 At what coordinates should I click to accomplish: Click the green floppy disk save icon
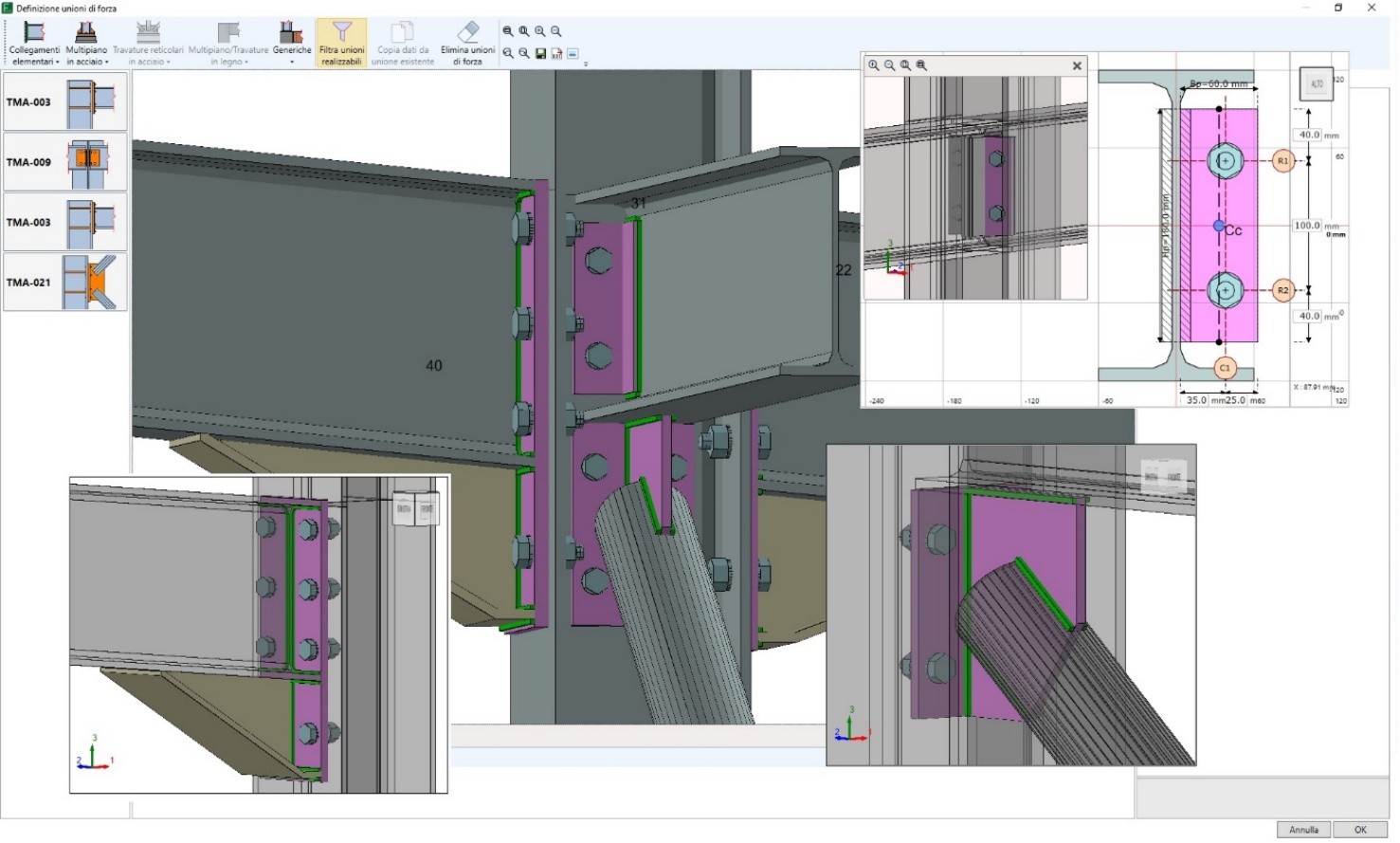pyautogui.click(x=540, y=54)
